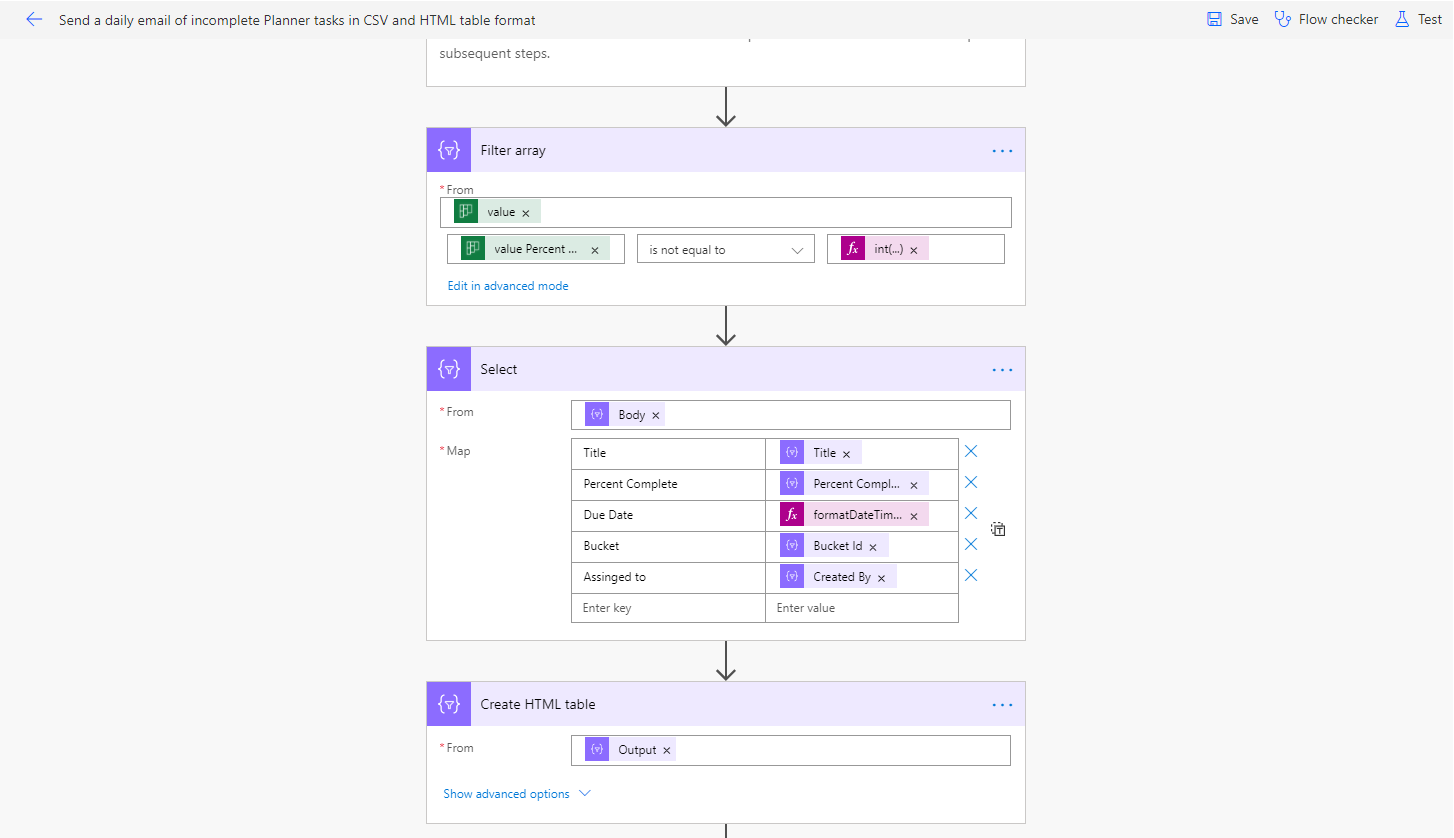Screen dimensions: 1454x838
Task: Open Select action options menu (ellipsis)
Action: pyautogui.click(x=1002, y=370)
